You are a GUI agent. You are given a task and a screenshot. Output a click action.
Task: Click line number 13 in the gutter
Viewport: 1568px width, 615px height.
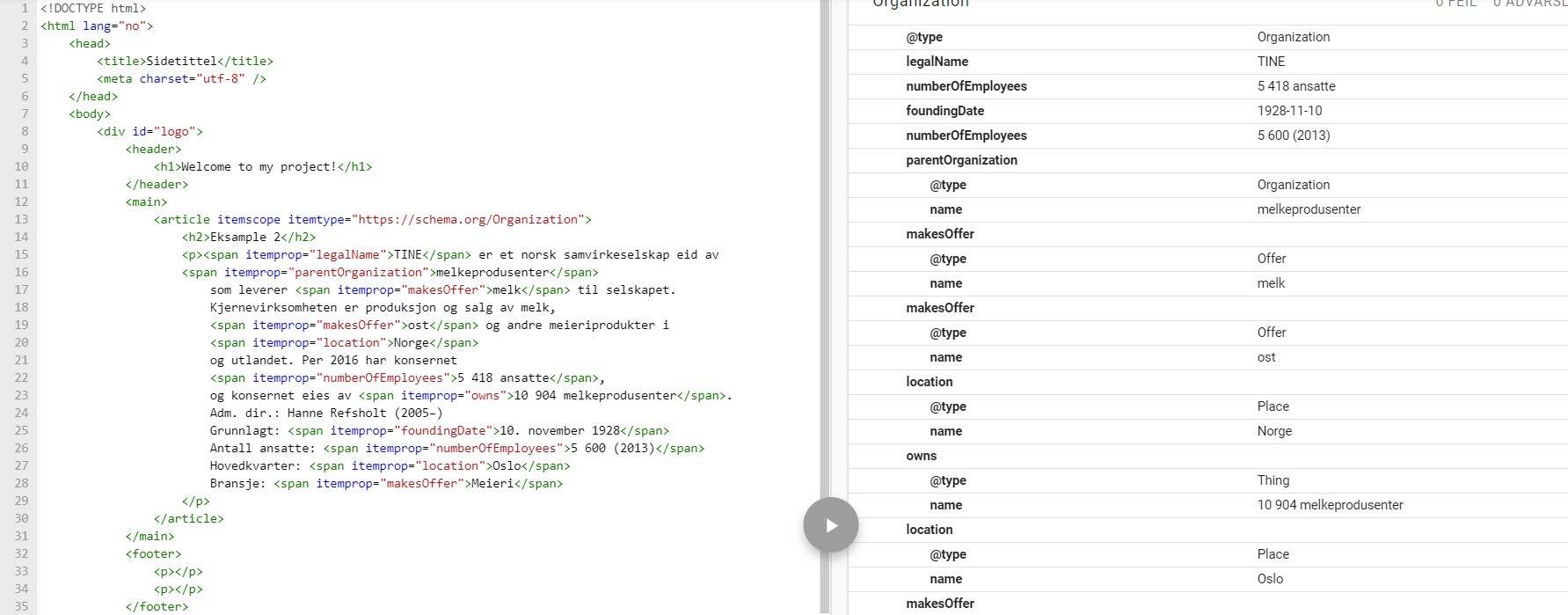coord(21,219)
